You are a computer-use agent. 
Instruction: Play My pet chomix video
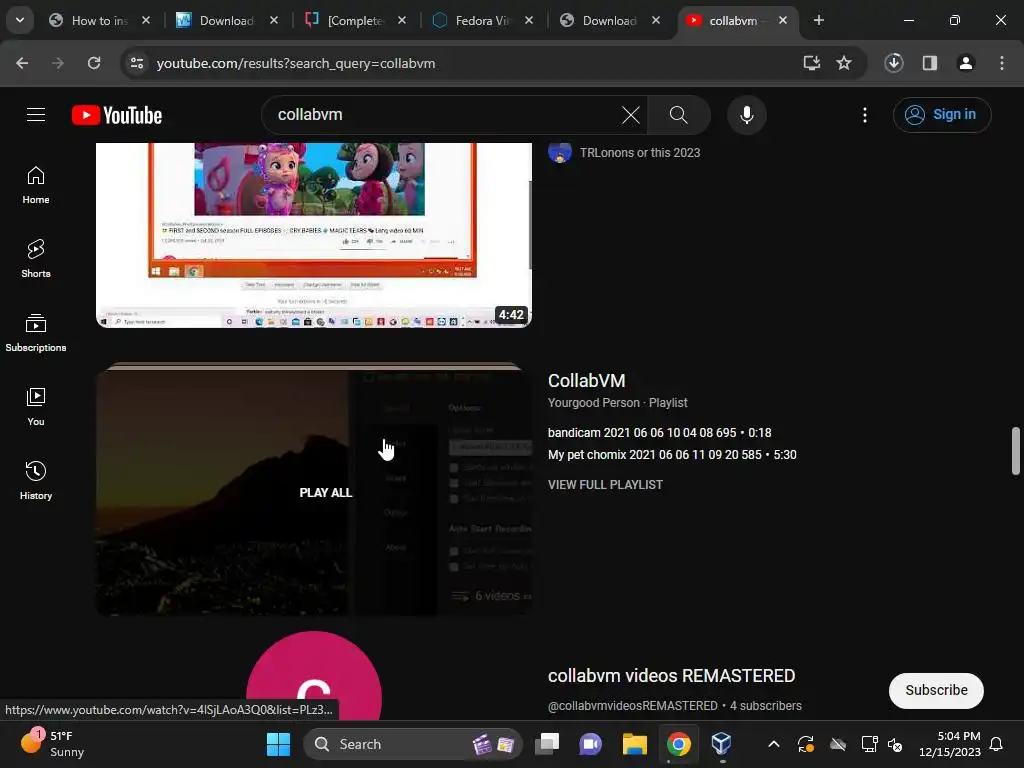[x=672, y=455]
